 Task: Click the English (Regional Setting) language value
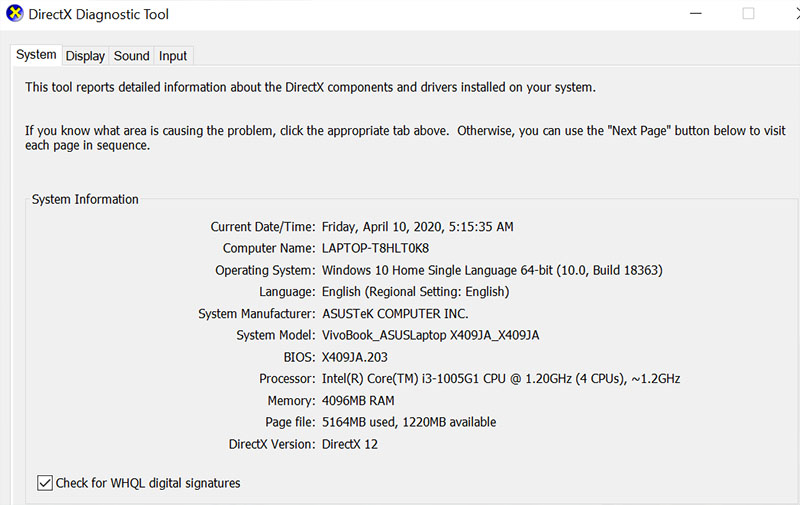click(415, 292)
